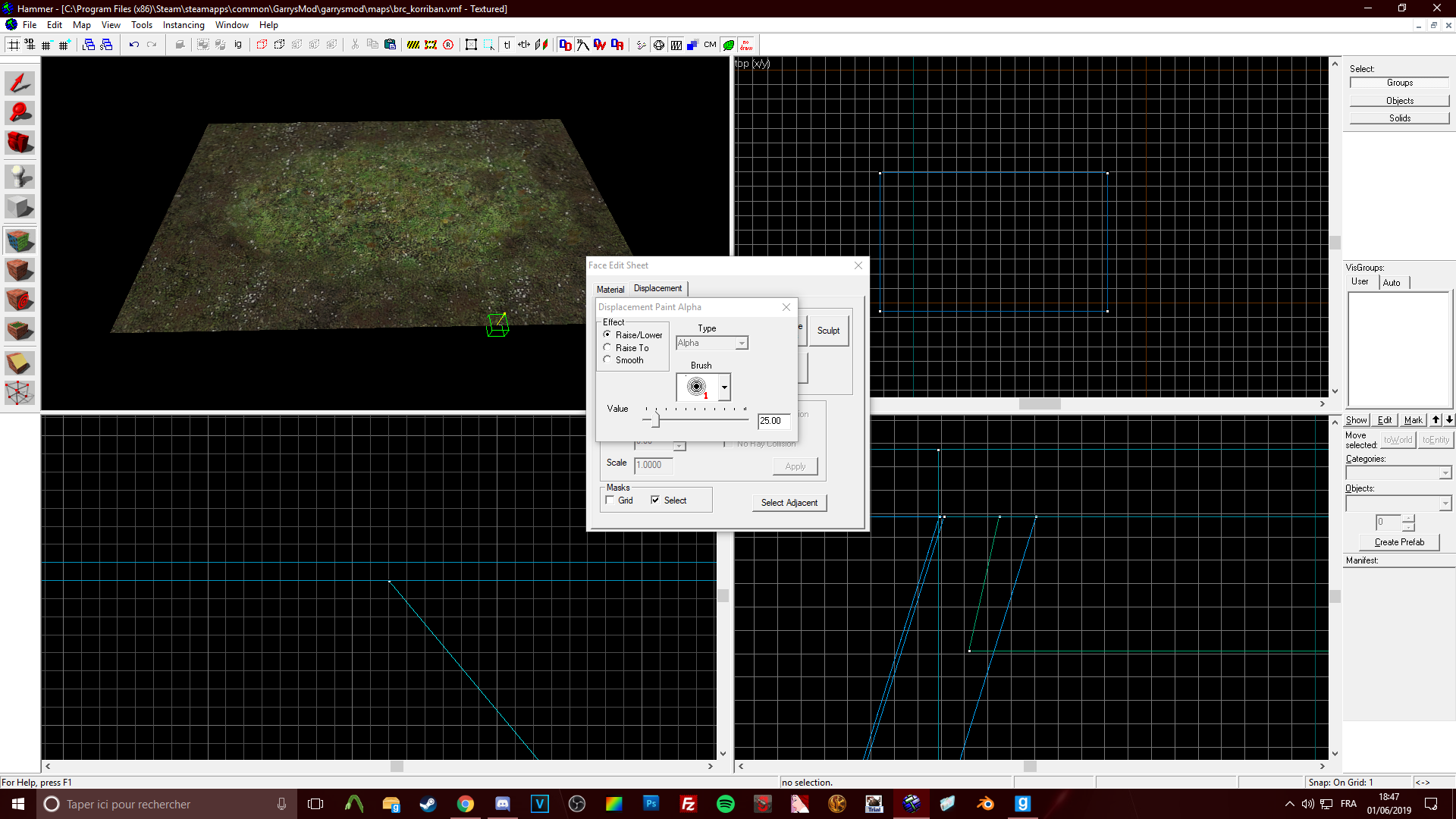The image size is (1456, 819).
Task: Switch to the Material tab
Action: tap(610, 290)
